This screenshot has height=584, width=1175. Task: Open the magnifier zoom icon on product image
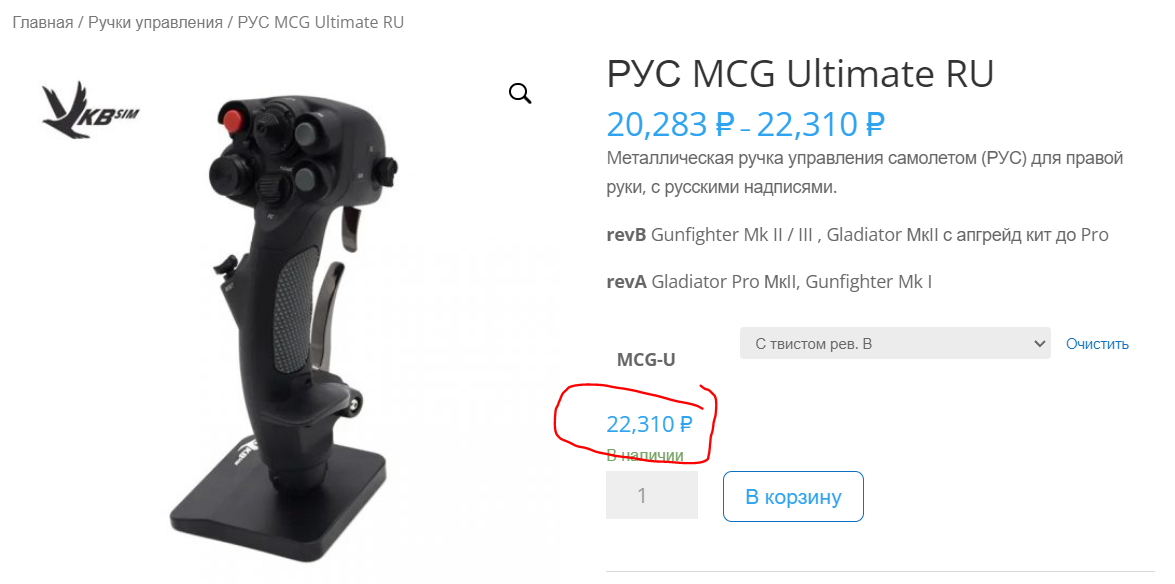(520, 94)
